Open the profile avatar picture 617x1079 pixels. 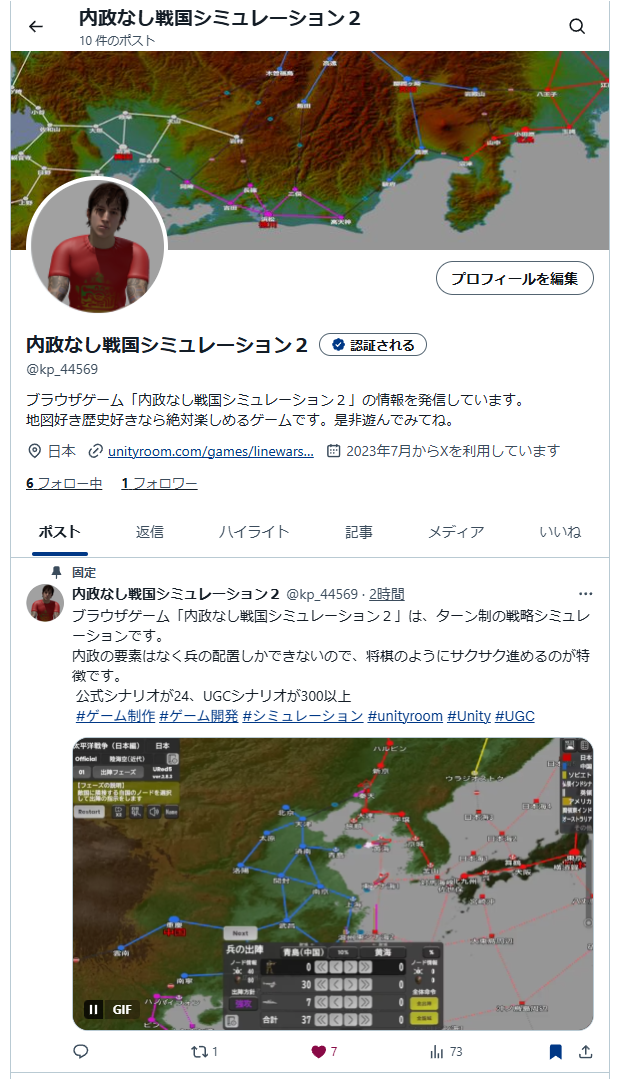(x=97, y=245)
